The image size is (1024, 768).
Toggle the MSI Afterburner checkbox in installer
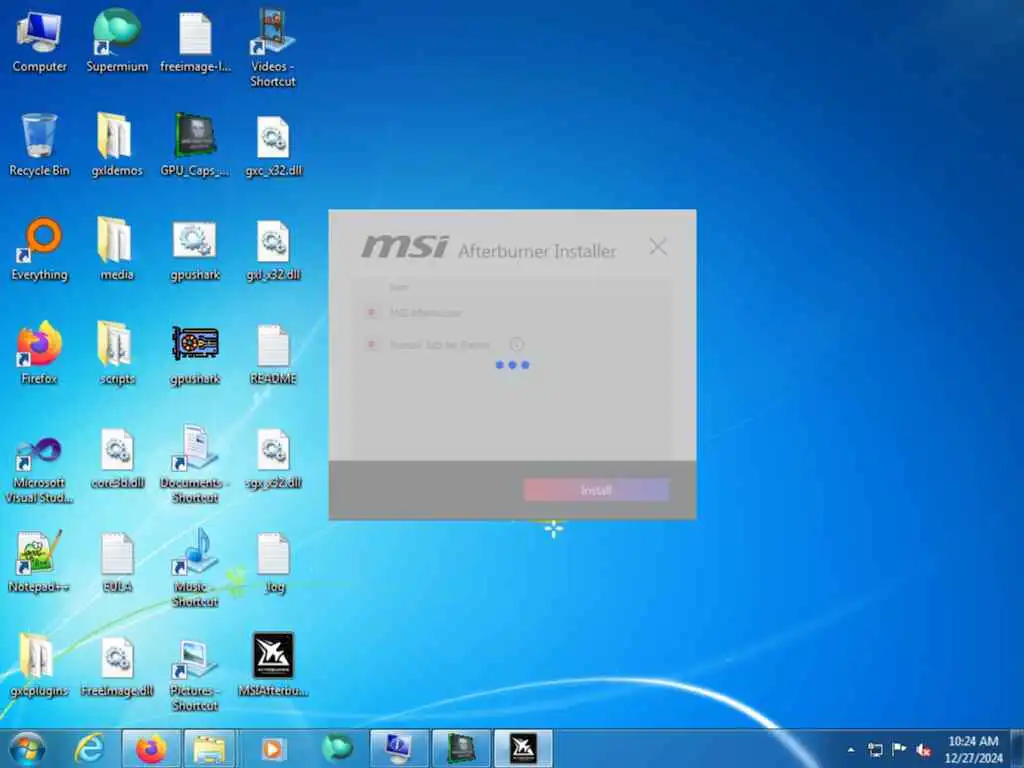tap(372, 313)
